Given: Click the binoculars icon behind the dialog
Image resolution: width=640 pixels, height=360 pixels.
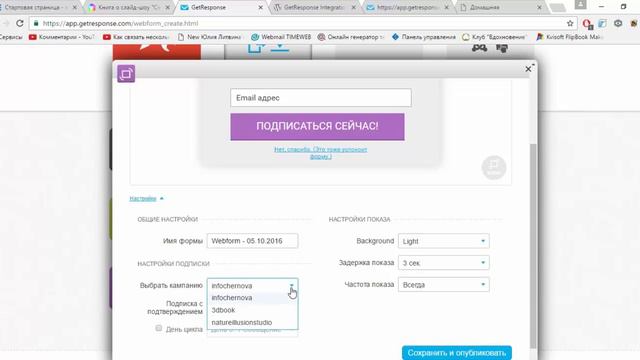Looking at the screenshot, I should pyautogui.click(x=479, y=48).
